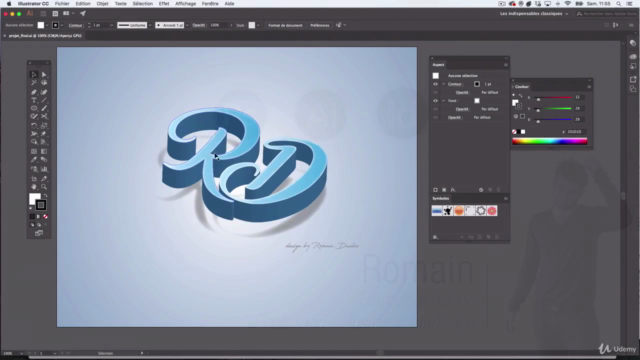Open the Fichier menu
The image size is (640, 360).
(62, 4)
